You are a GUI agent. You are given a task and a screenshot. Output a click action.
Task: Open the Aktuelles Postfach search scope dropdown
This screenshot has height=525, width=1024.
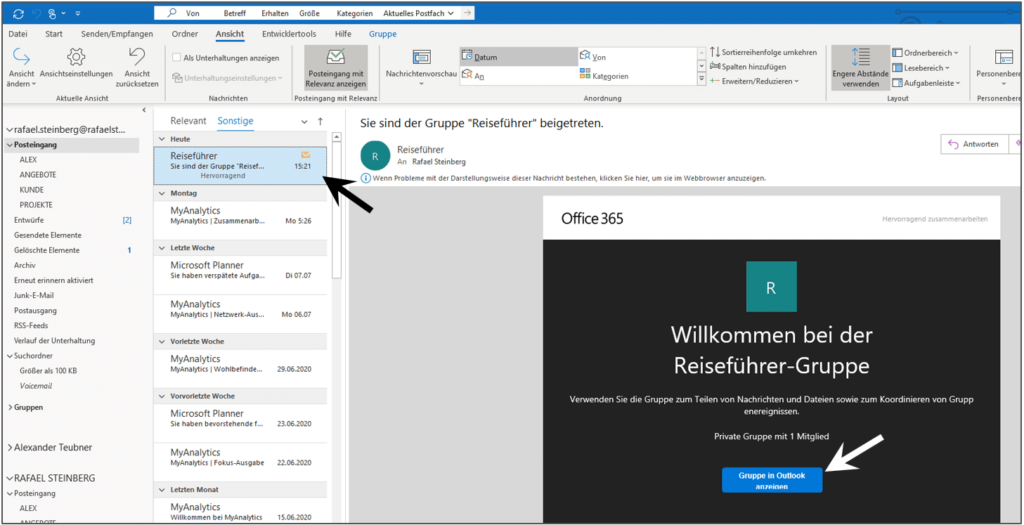(x=418, y=13)
